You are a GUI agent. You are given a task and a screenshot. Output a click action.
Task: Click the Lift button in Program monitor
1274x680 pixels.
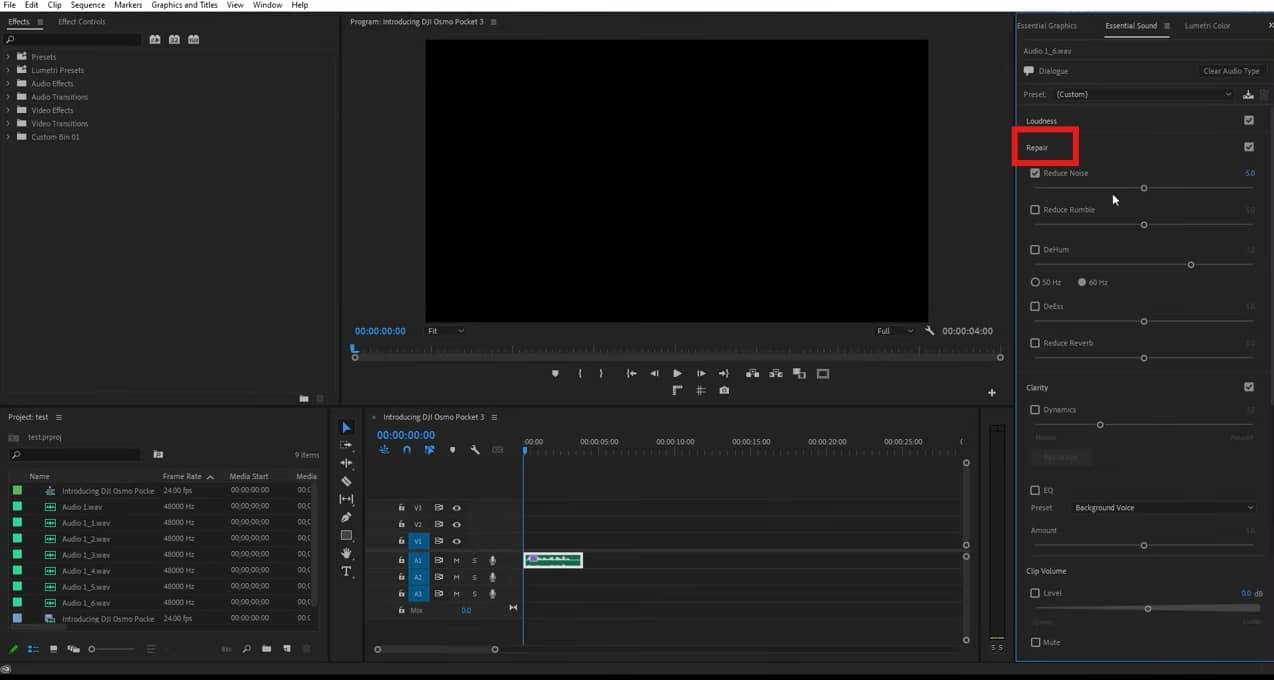(x=751, y=374)
